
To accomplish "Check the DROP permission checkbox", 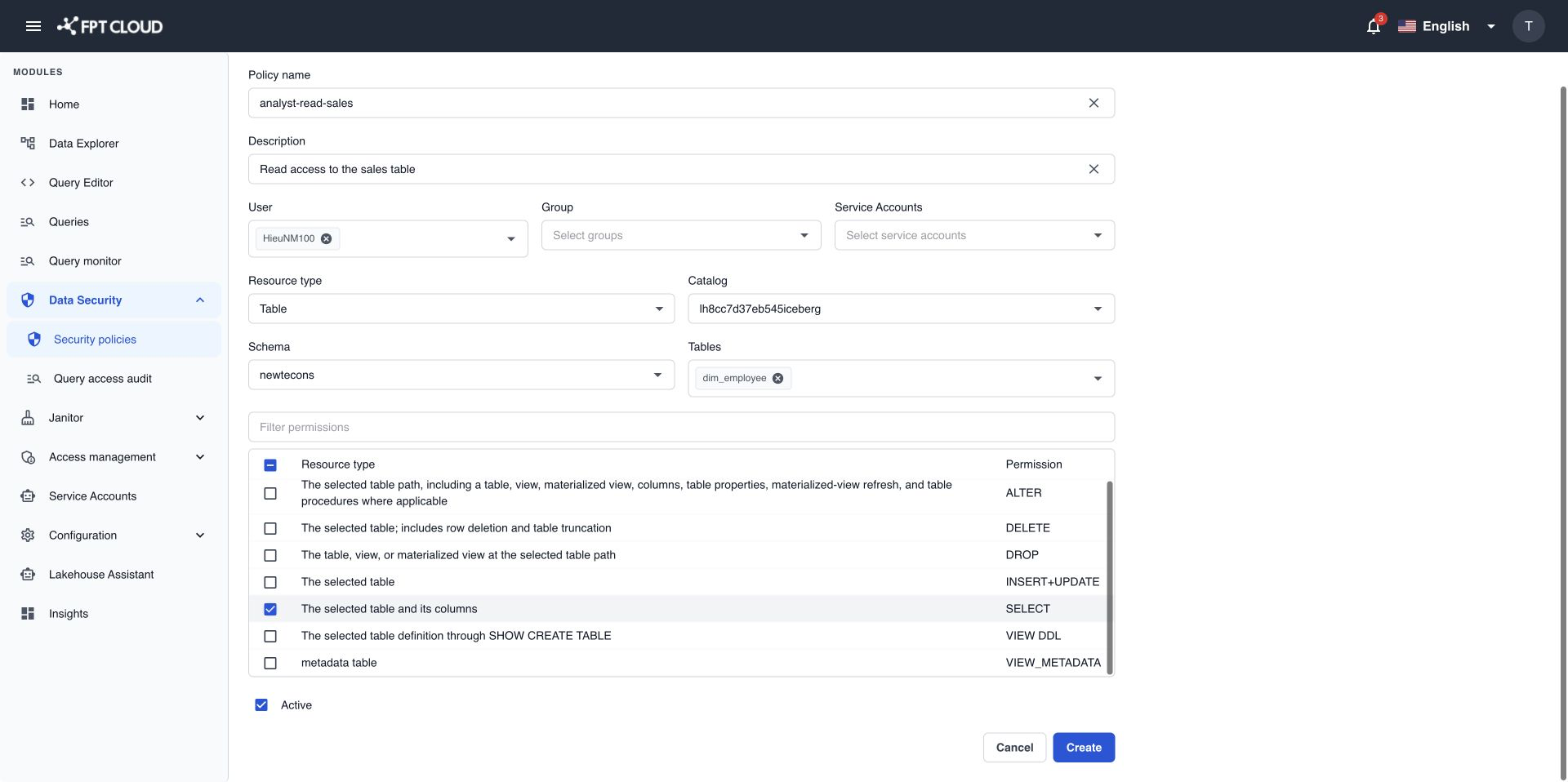I will click(x=270, y=555).
